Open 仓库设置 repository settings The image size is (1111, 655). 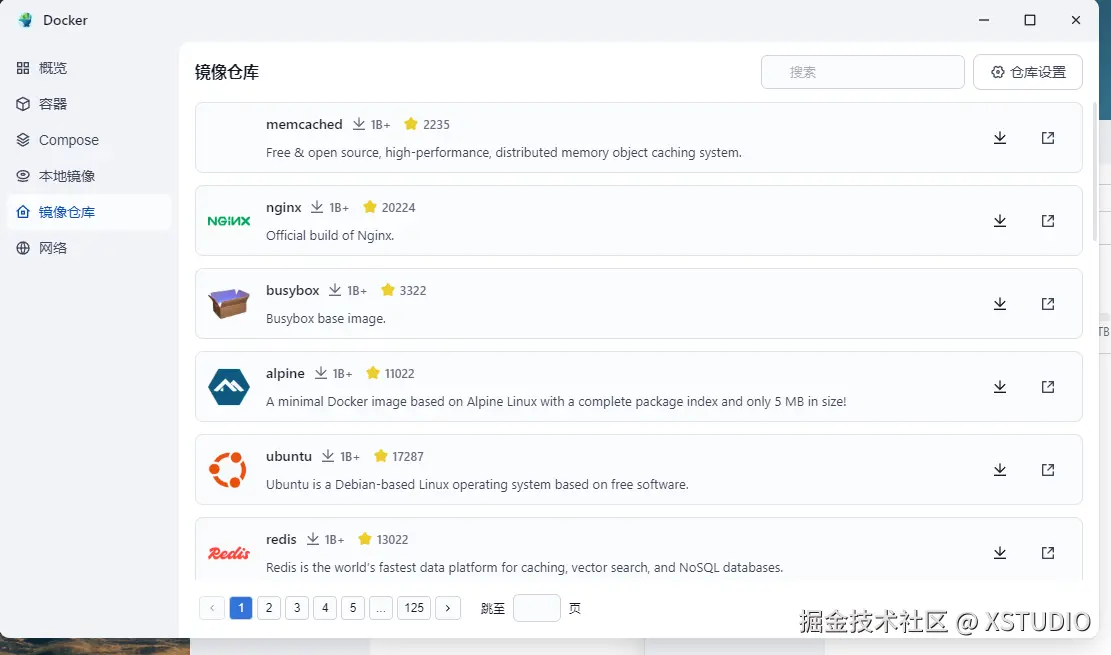1027,72
